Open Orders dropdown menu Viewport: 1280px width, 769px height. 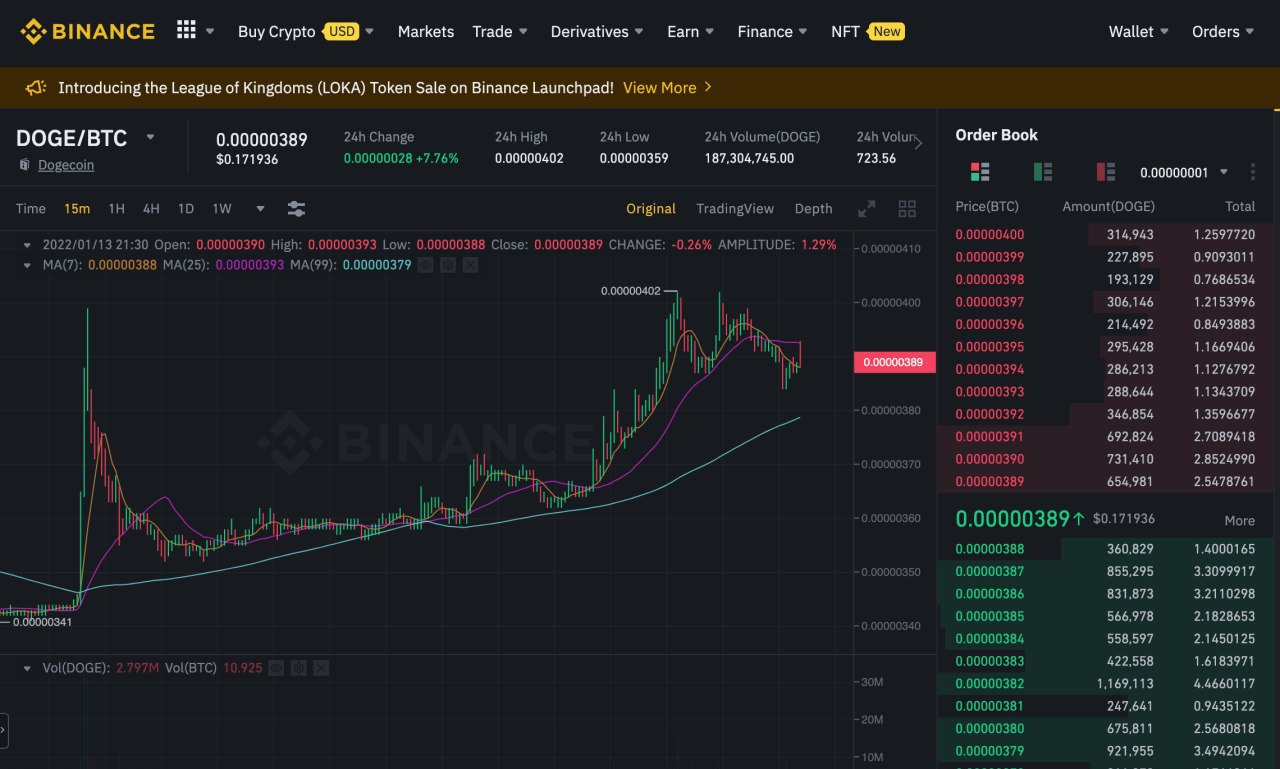(1223, 31)
